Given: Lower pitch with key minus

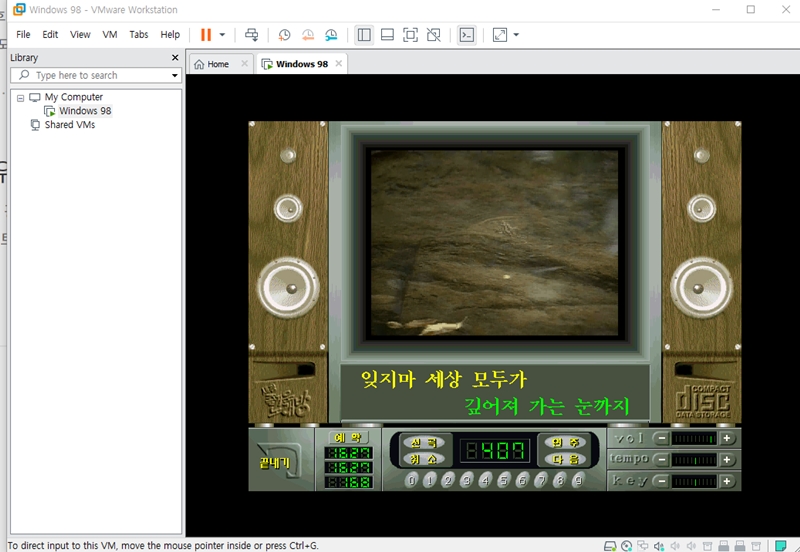Looking at the screenshot, I should tap(662, 481).
